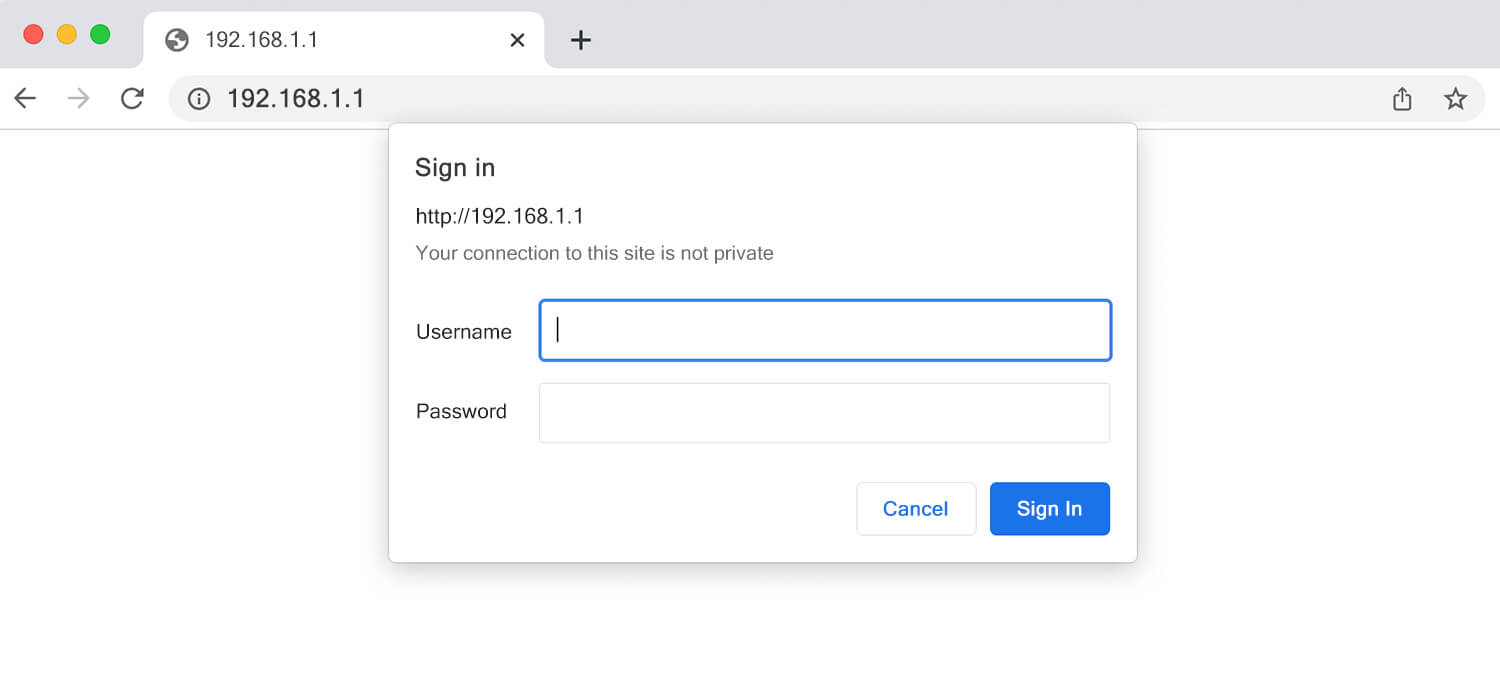Reload the current page
This screenshot has height=674, width=1500.
point(132,98)
